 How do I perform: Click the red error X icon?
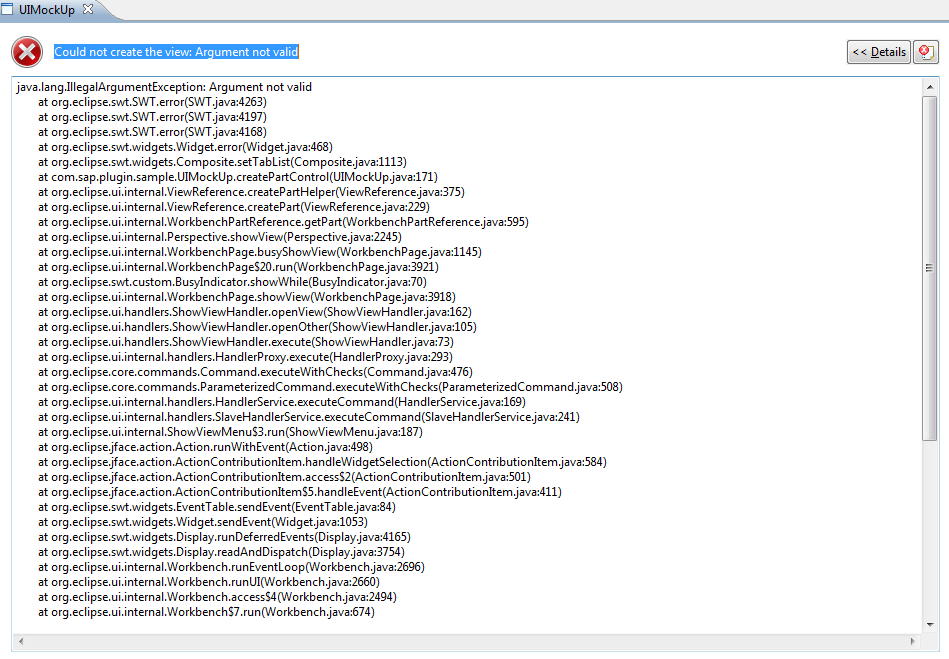click(27, 52)
